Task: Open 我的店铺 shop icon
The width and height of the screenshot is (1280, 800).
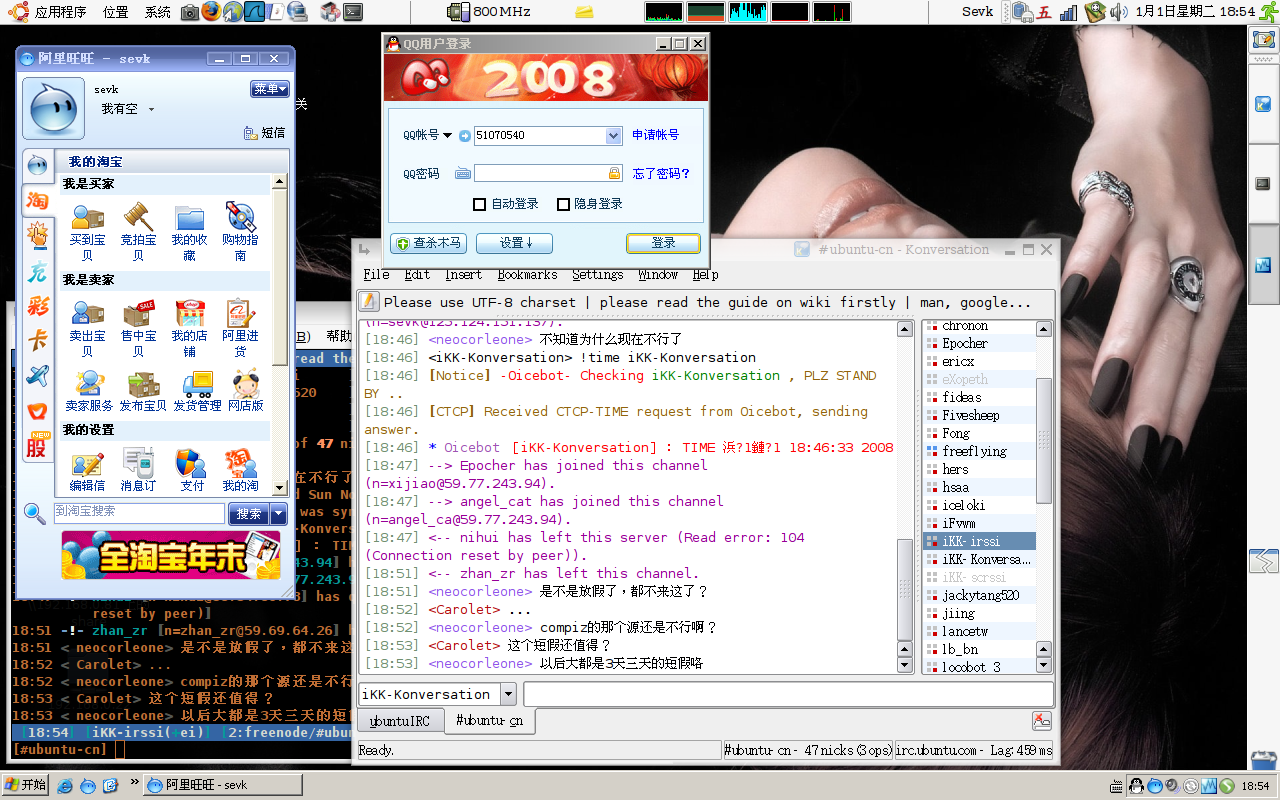Action: click(x=189, y=328)
